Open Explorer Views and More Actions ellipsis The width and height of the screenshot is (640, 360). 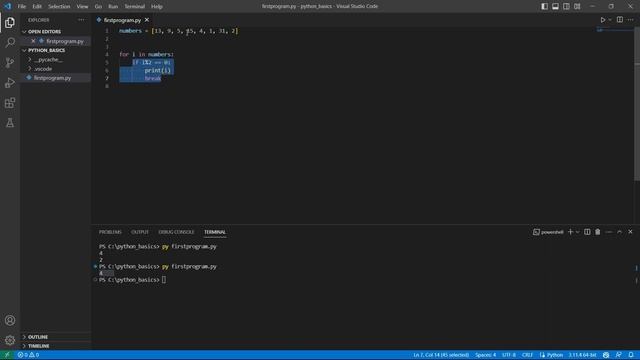pyautogui.click(x=81, y=20)
